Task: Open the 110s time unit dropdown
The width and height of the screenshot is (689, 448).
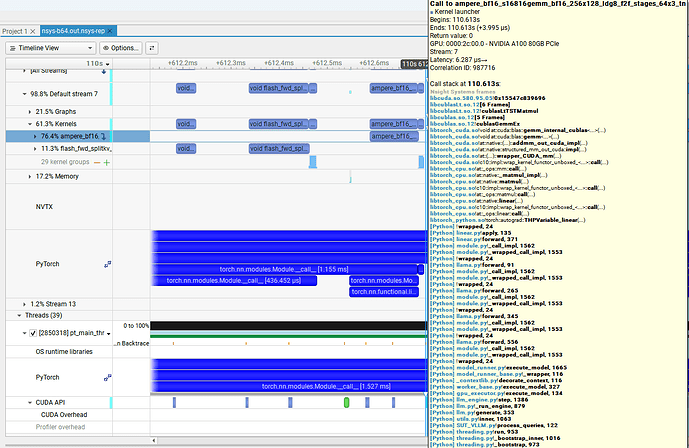Action: pyautogui.click(x=107, y=64)
